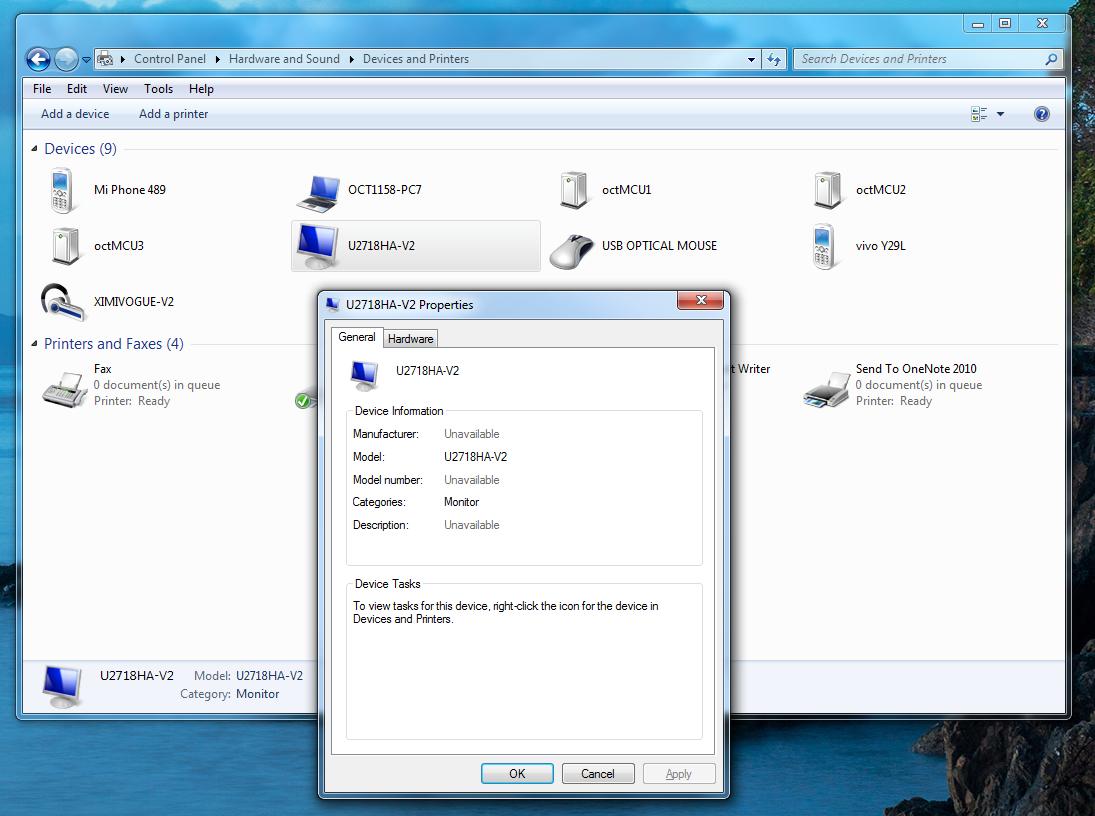The width and height of the screenshot is (1095, 816).
Task: Click the Back navigation arrow
Action: pos(38,59)
